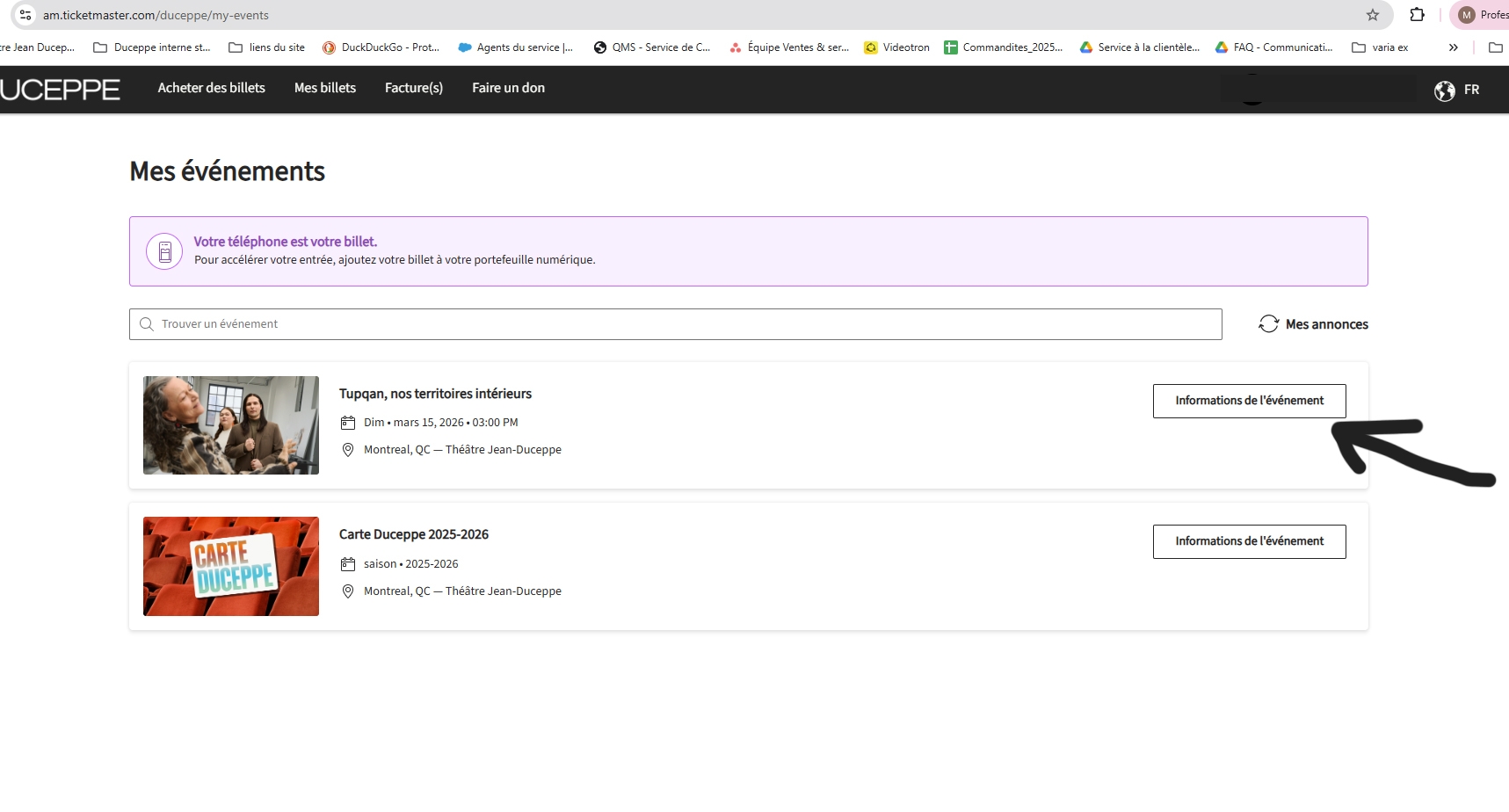The height and width of the screenshot is (812, 1509).
Task: Open the varia ex bookmark folder
Action: pyautogui.click(x=1380, y=47)
